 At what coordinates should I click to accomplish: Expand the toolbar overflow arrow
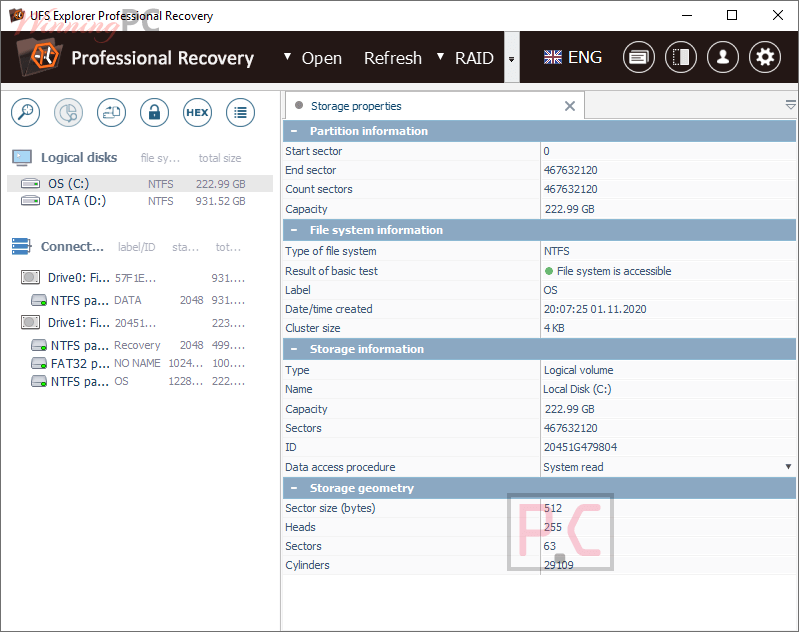512,59
